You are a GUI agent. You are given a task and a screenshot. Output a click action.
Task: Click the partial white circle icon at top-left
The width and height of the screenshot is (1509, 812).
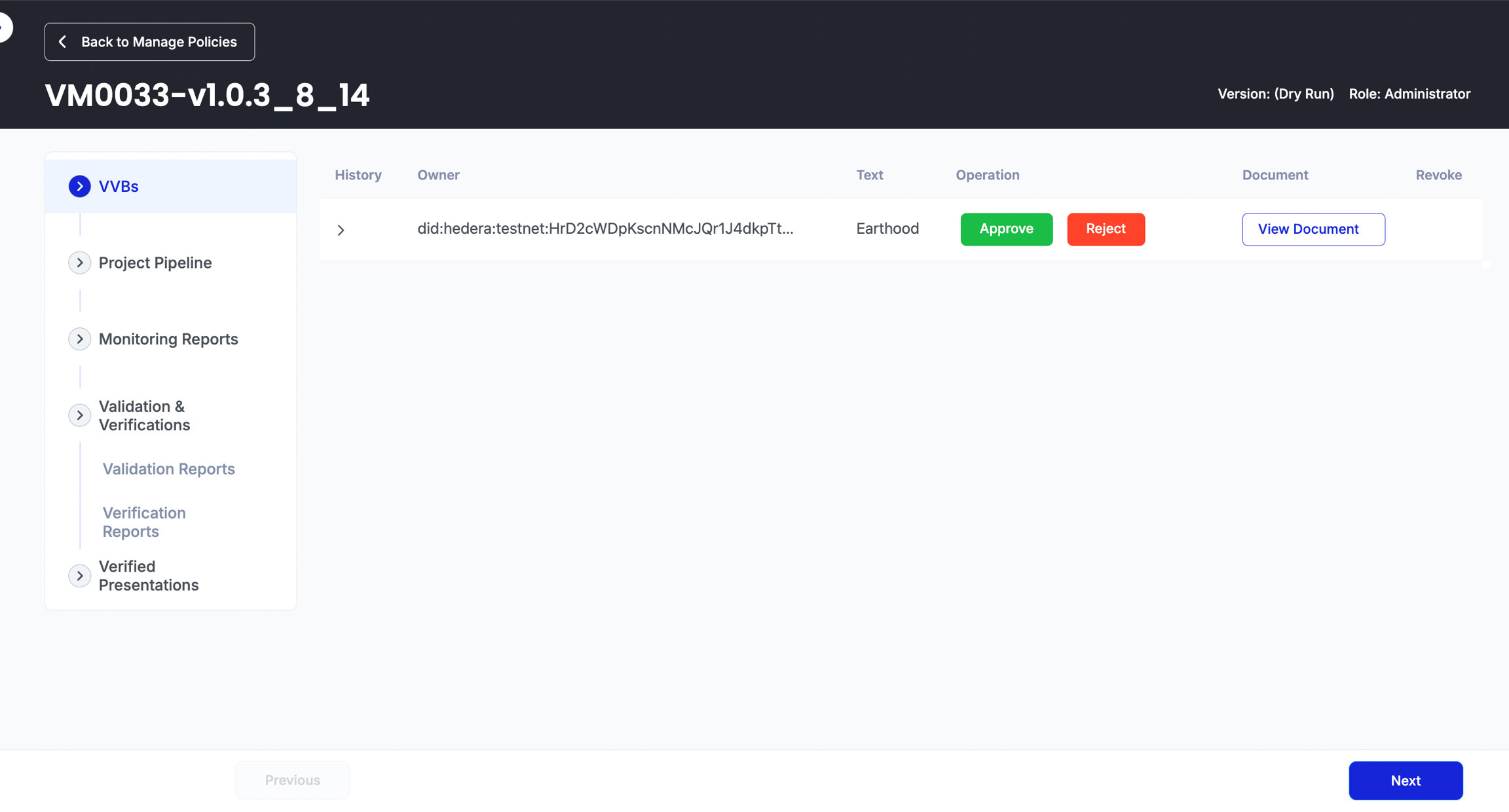click(x=5, y=28)
